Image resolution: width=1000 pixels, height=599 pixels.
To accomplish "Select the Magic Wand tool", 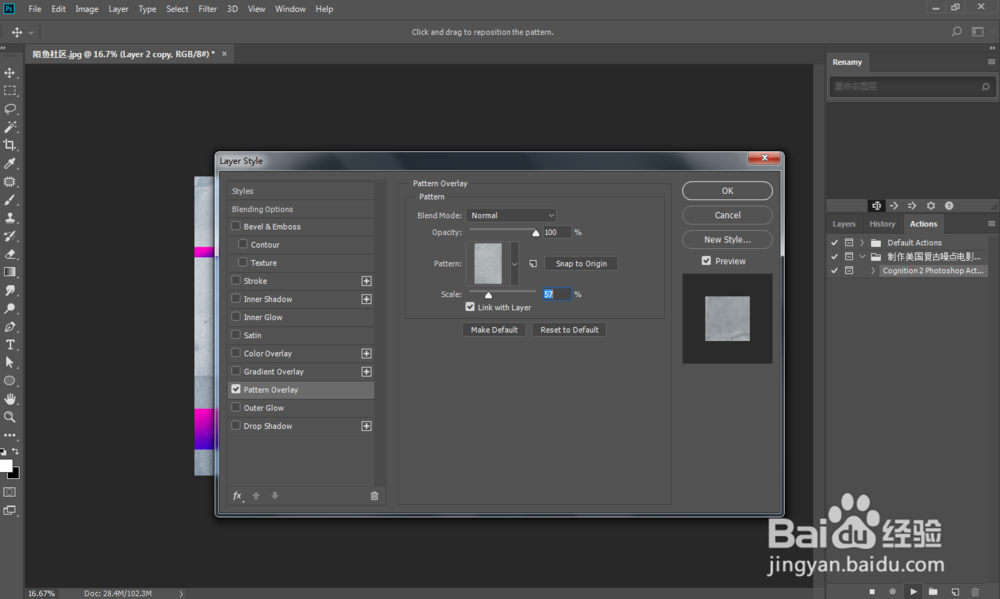I will pos(10,127).
